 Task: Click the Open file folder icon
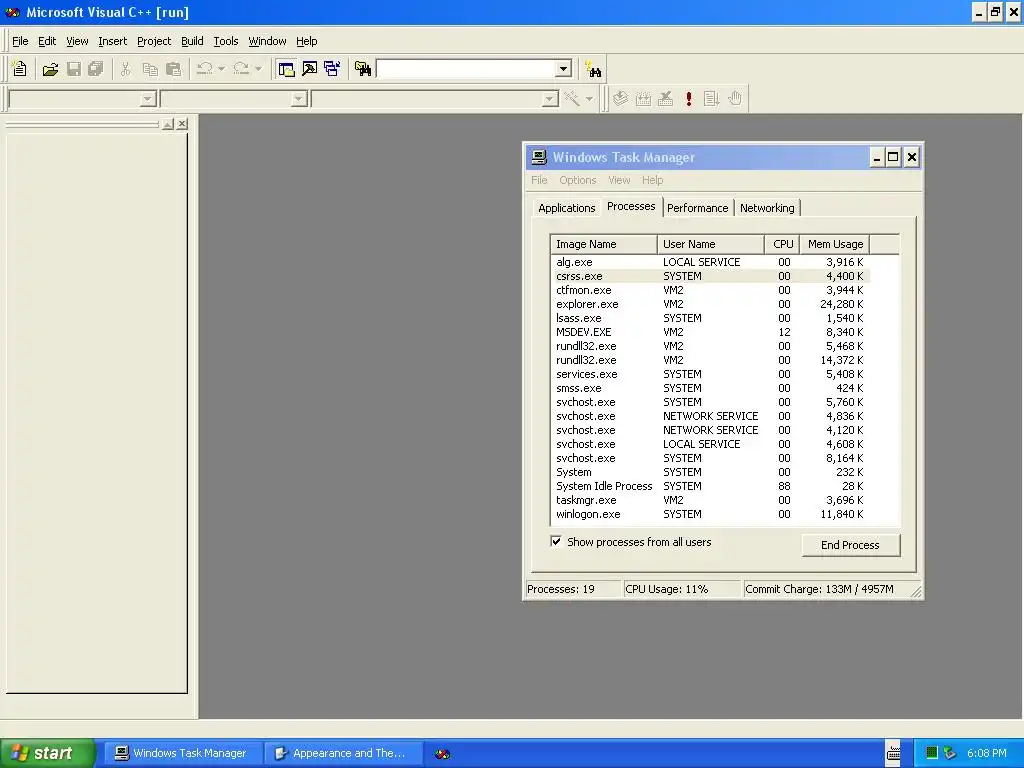click(x=50, y=69)
